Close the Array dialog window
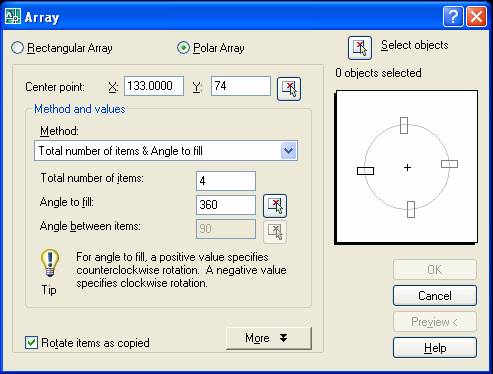Viewport: 493px width, 374px height. (x=476, y=16)
